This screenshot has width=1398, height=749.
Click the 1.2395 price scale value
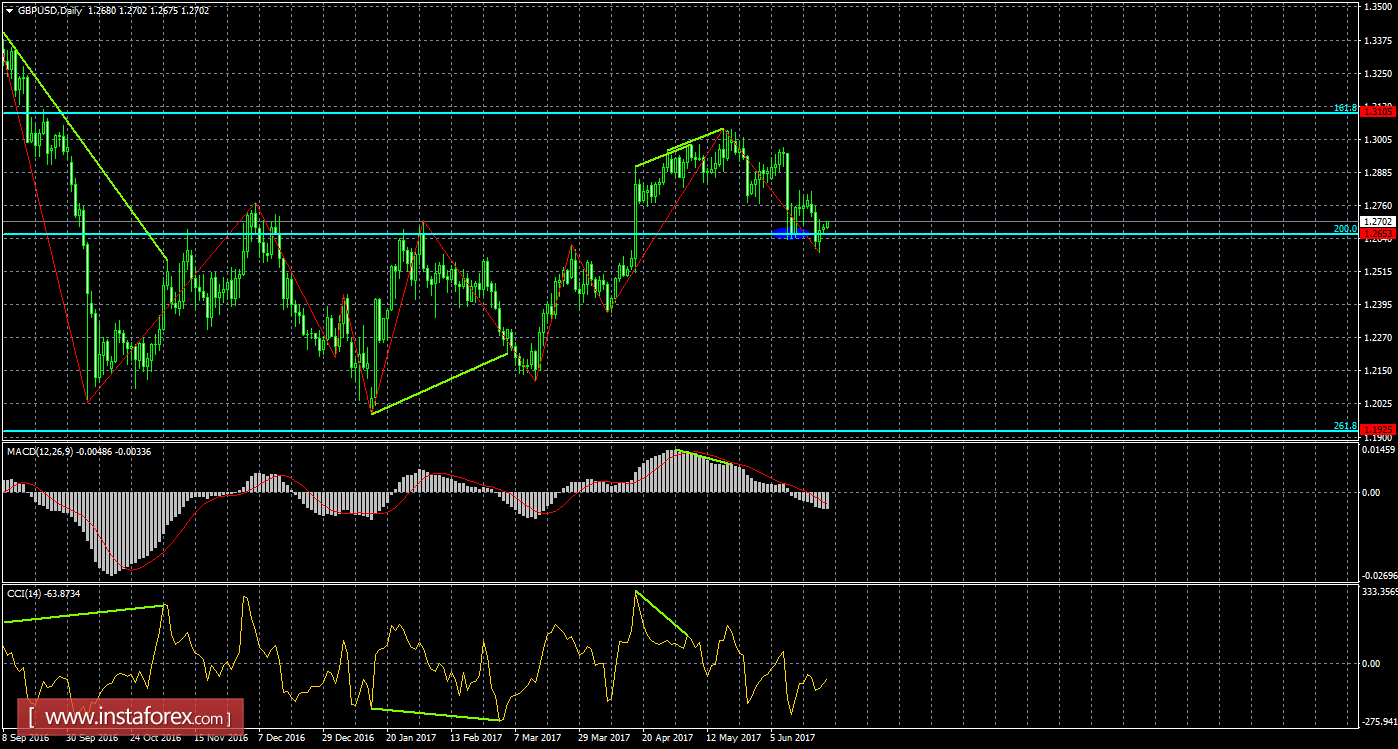point(1379,304)
